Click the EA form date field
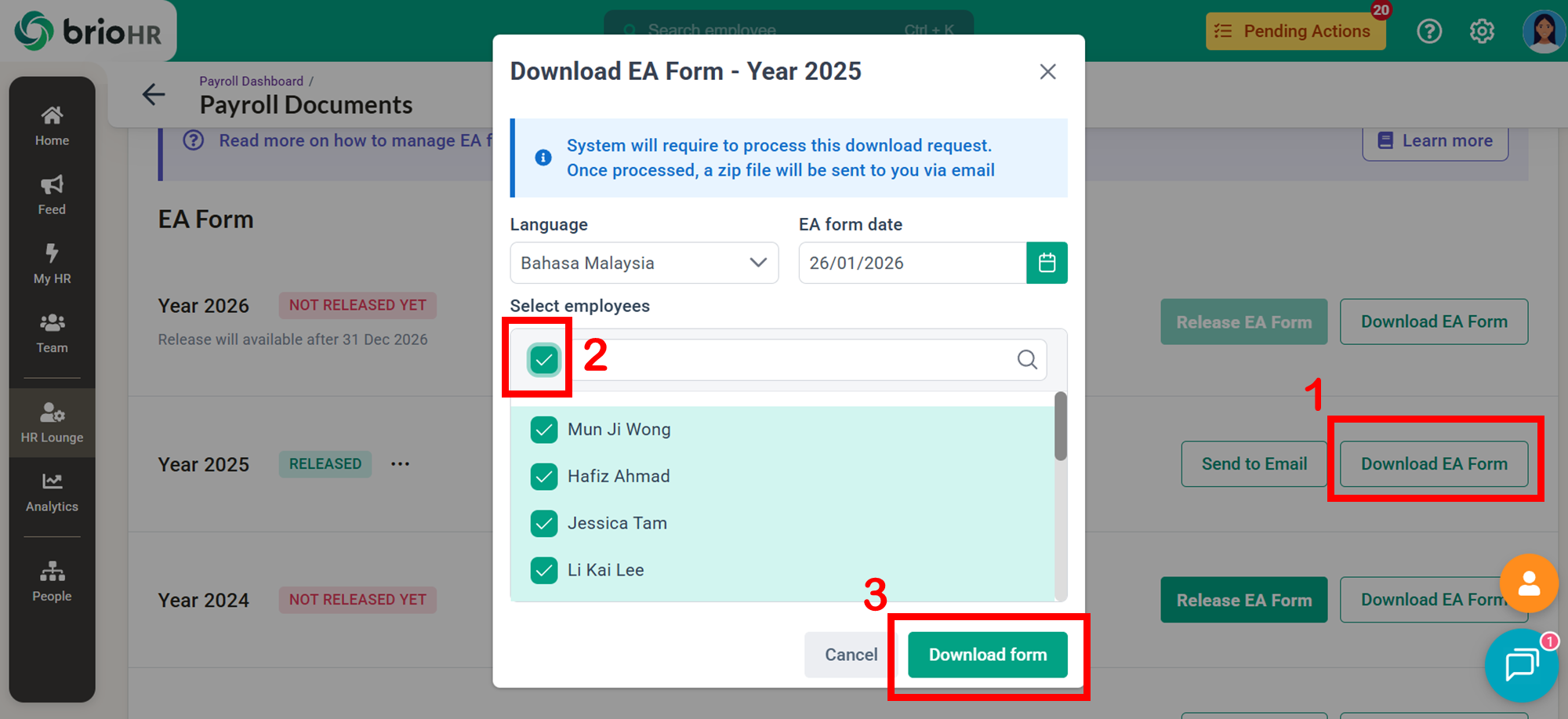This screenshot has height=719, width=1568. coord(912,263)
